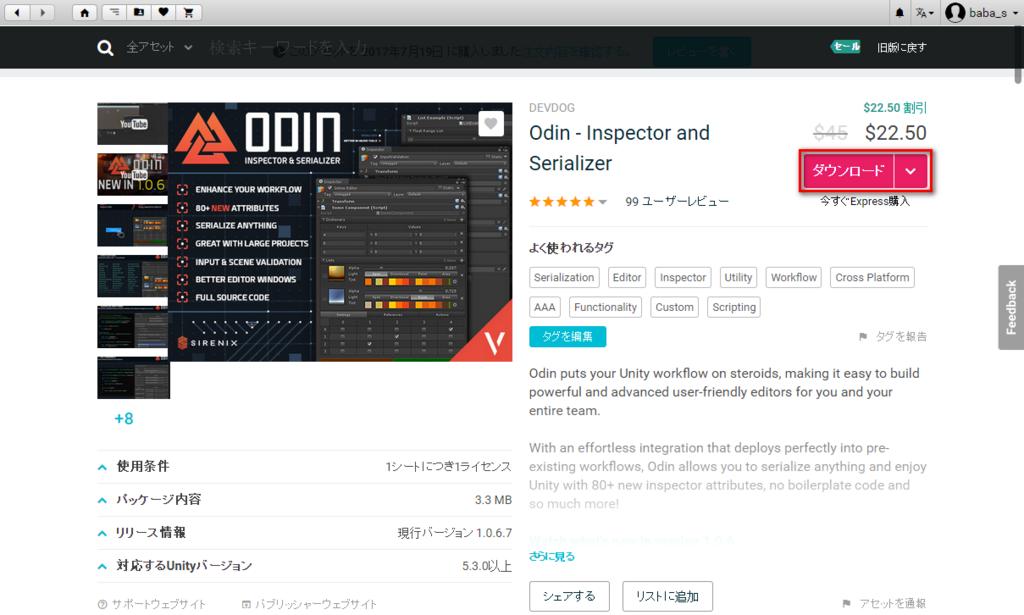The width and height of the screenshot is (1024, 615).
Task: Click the タグを編集 button
Action: click(568, 336)
